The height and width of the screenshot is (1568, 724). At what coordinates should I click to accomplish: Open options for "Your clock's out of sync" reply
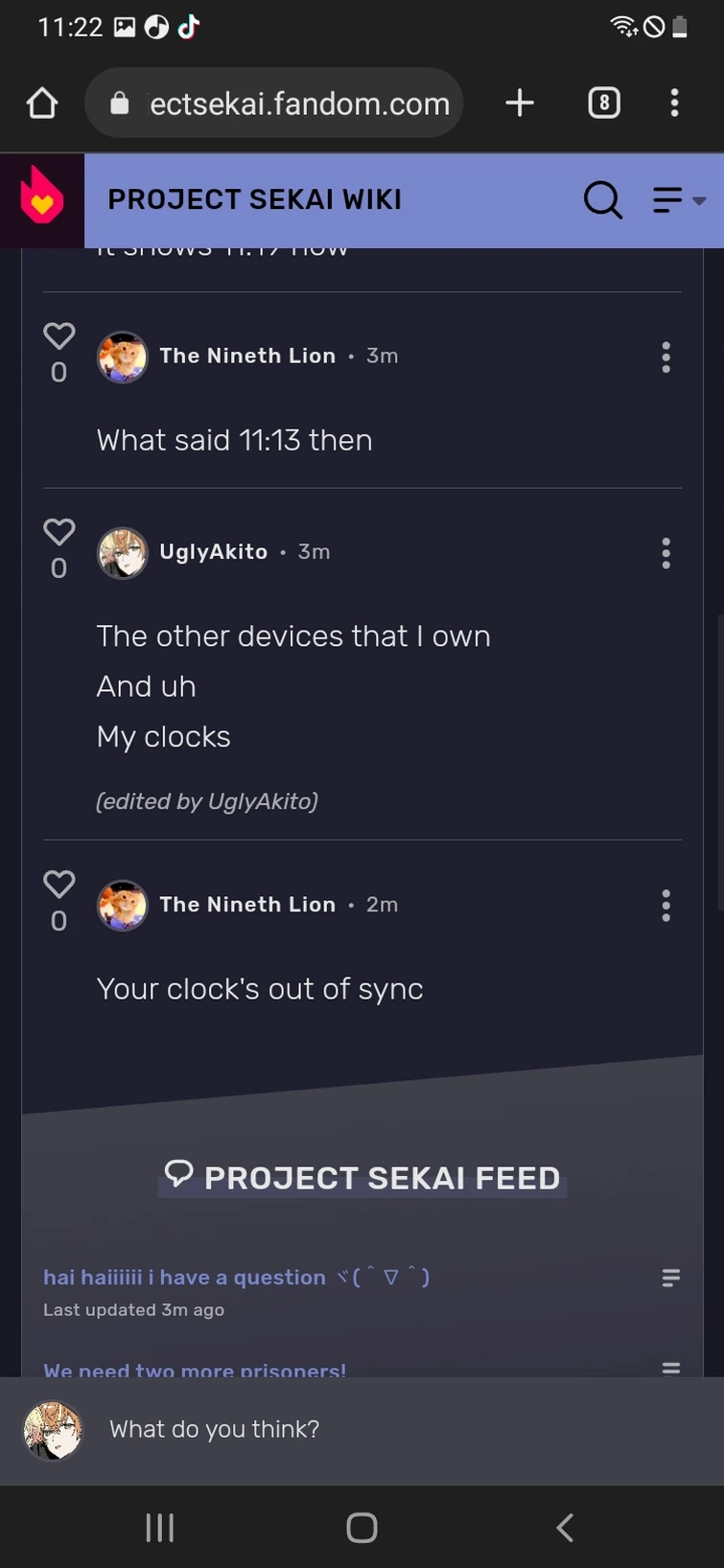coord(666,906)
